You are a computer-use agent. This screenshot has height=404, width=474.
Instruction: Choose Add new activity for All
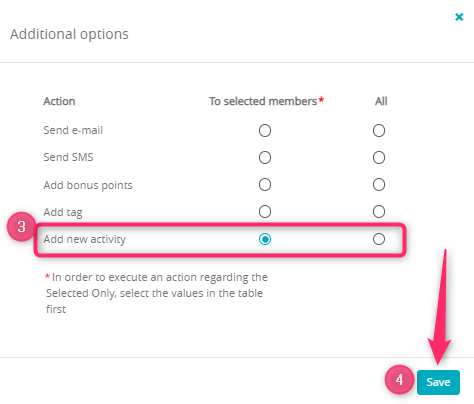(379, 239)
